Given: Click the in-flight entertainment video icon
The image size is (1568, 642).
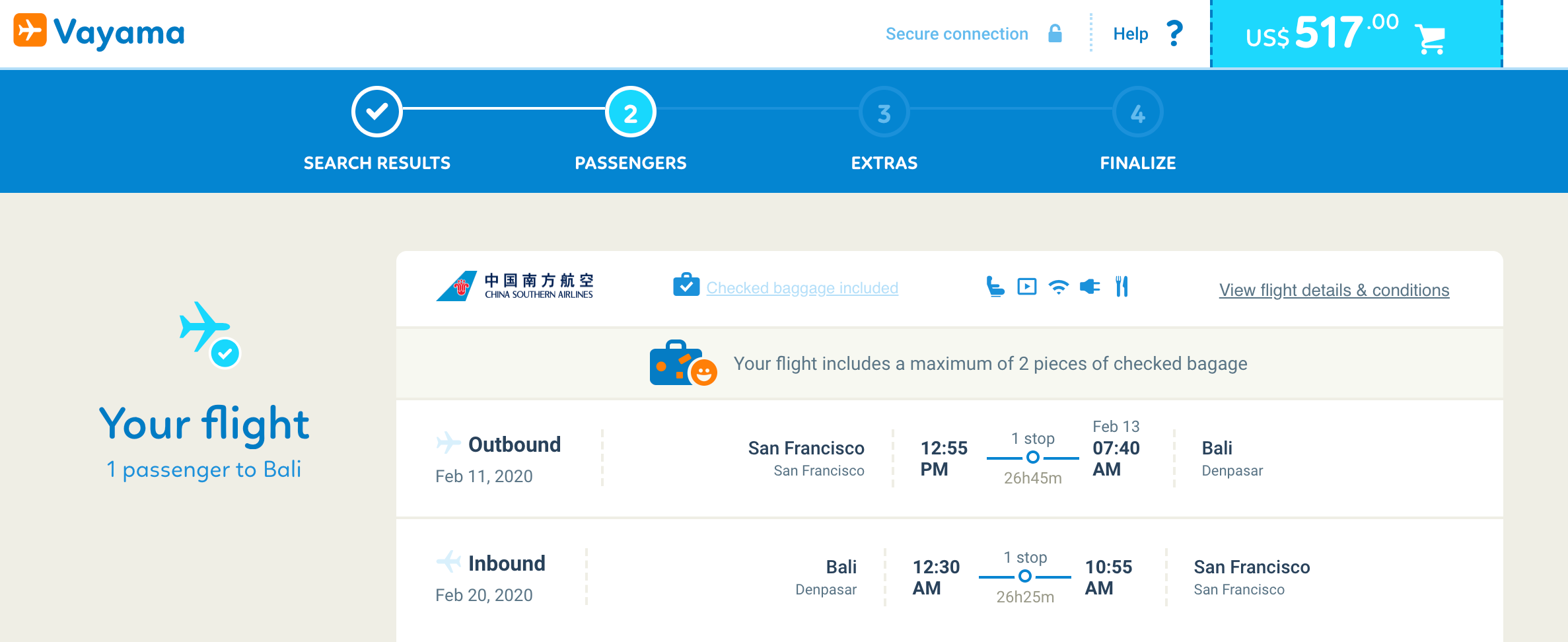Looking at the screenshot, I should tap(1026, 287).
